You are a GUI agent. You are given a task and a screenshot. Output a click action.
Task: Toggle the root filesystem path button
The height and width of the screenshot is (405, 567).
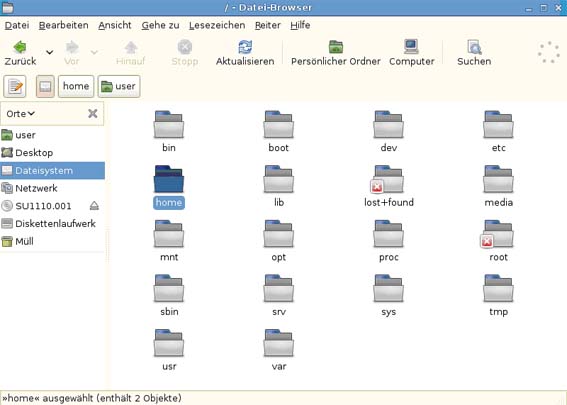click(x=45, y=86)
